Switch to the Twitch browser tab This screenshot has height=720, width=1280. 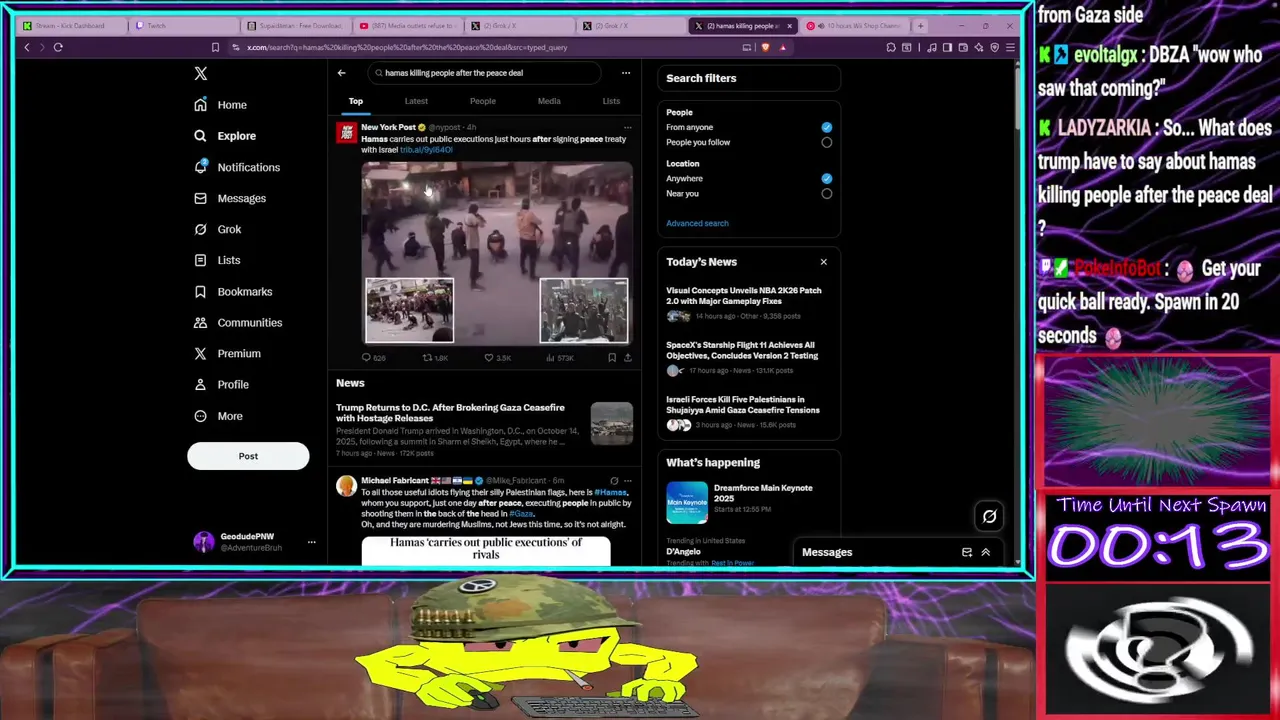tap(186, 26)
